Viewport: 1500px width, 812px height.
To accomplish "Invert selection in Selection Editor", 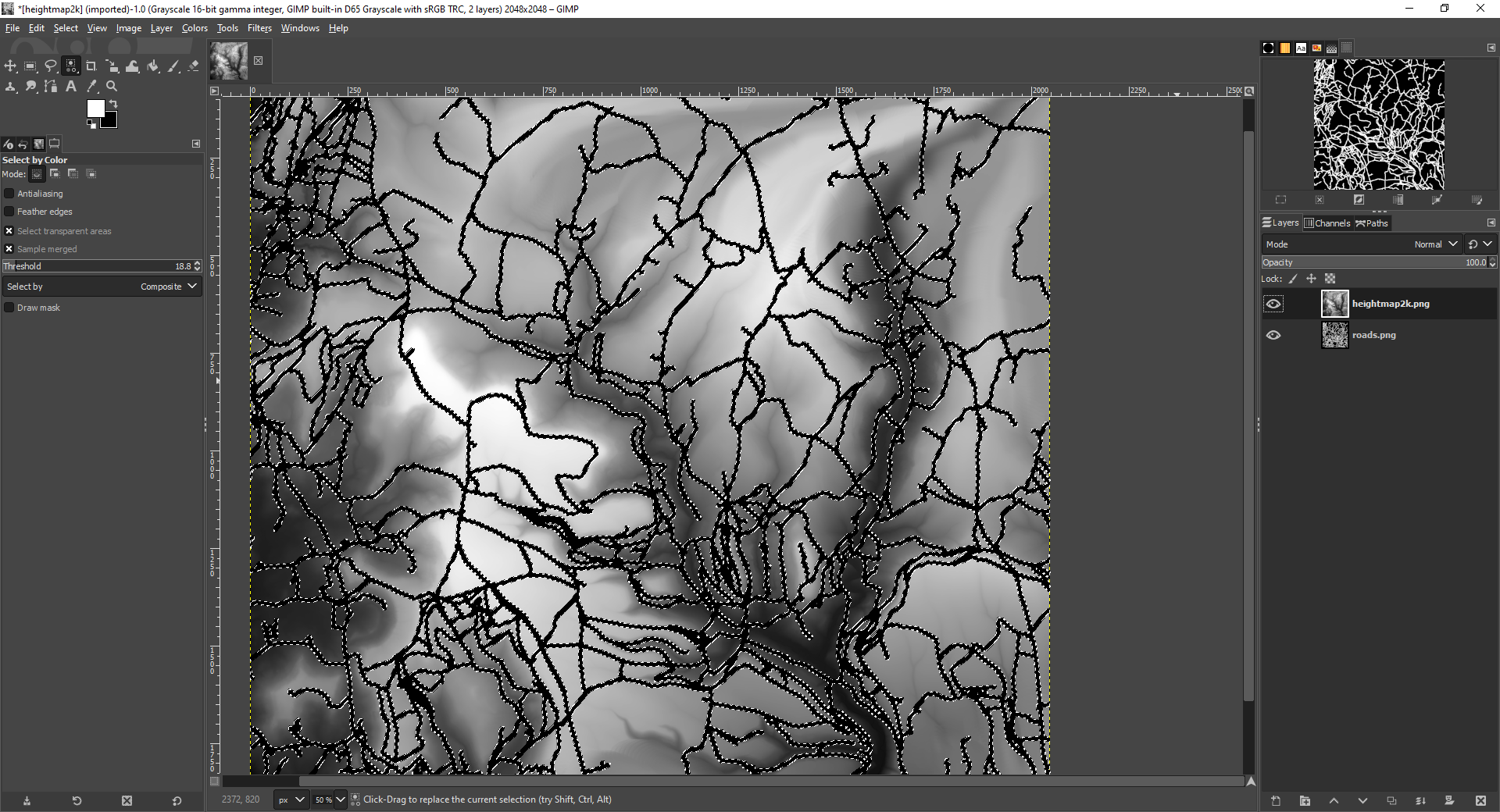I will tap(1359, 200).
